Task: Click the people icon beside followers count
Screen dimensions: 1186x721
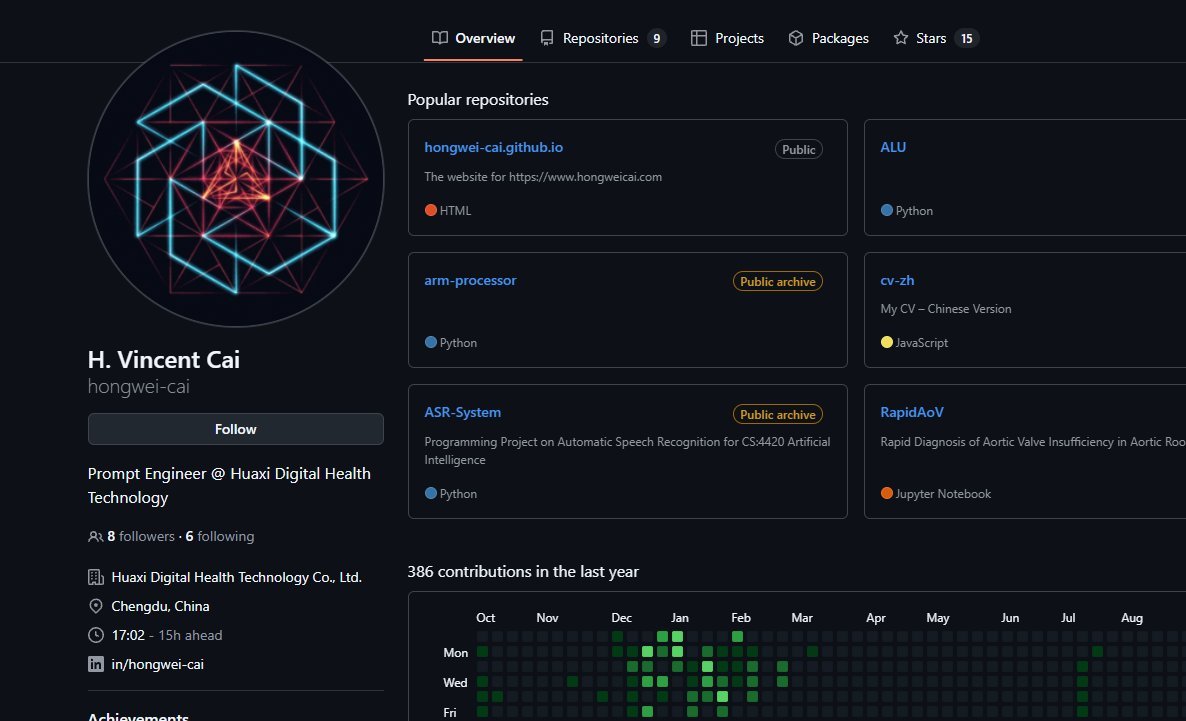Action: click(x=95, y=536)
